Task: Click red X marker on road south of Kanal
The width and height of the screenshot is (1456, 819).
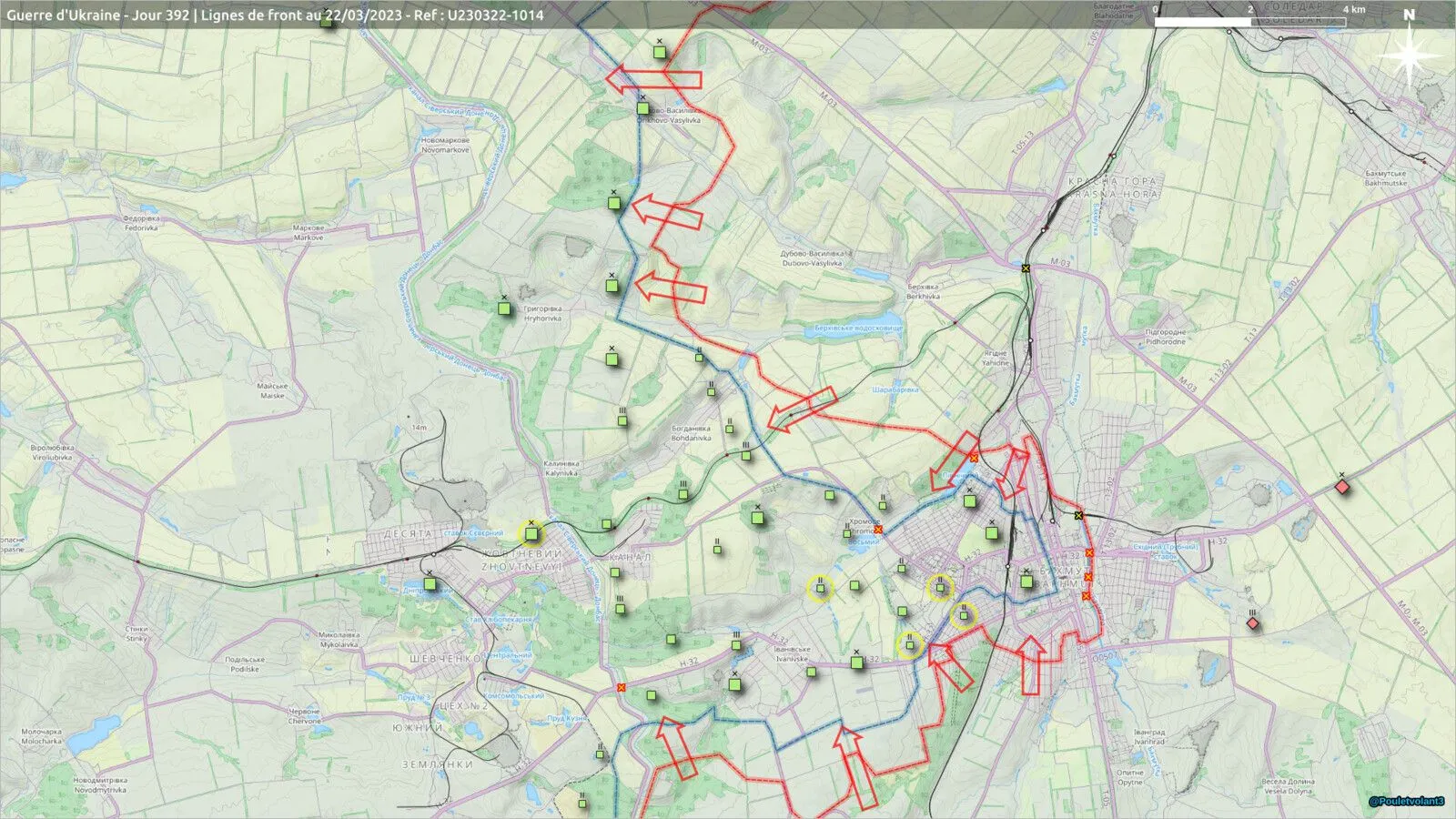Action: (x=621, y=687)
